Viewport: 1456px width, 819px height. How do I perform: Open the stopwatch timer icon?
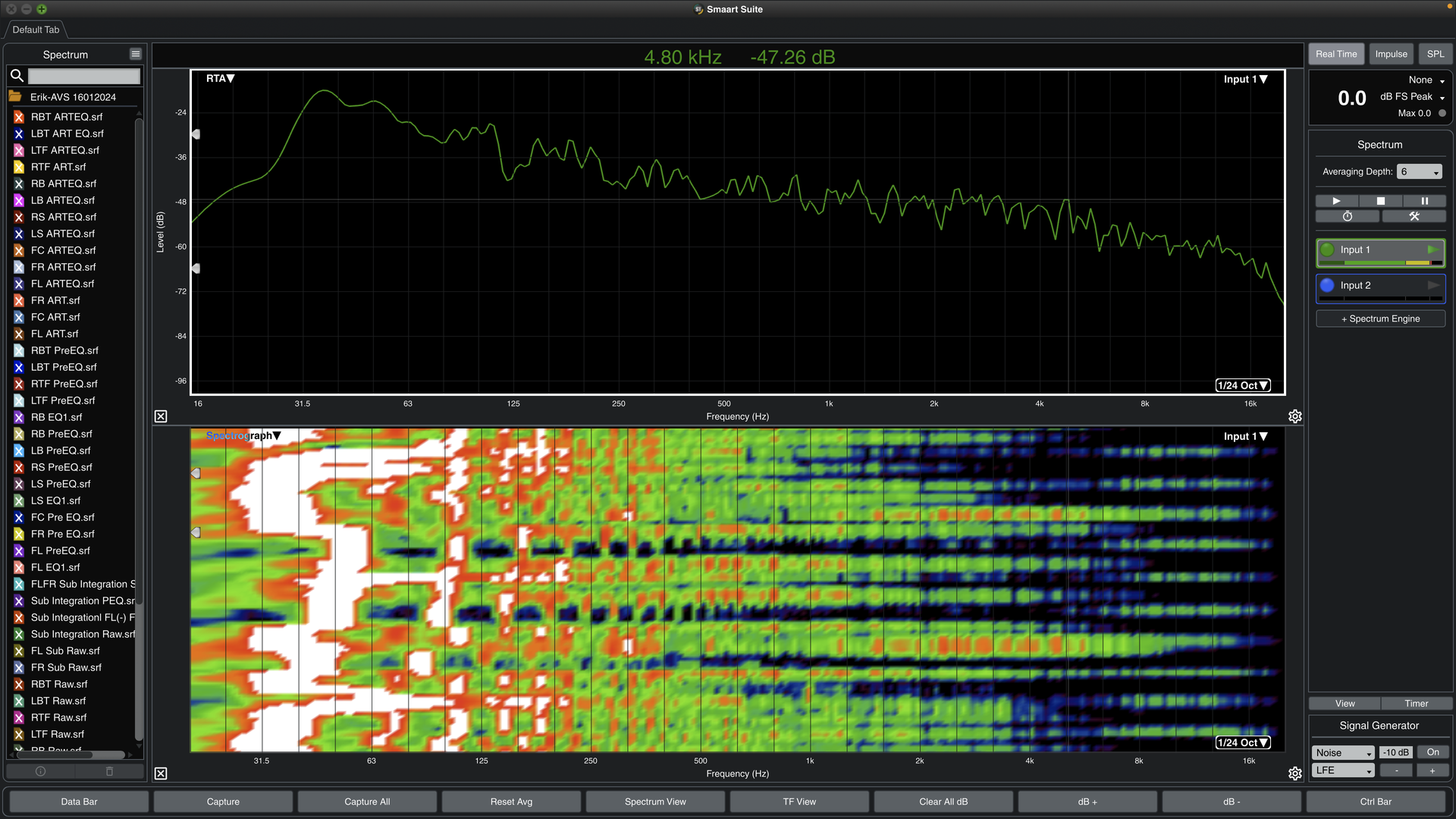[1347, 217]
